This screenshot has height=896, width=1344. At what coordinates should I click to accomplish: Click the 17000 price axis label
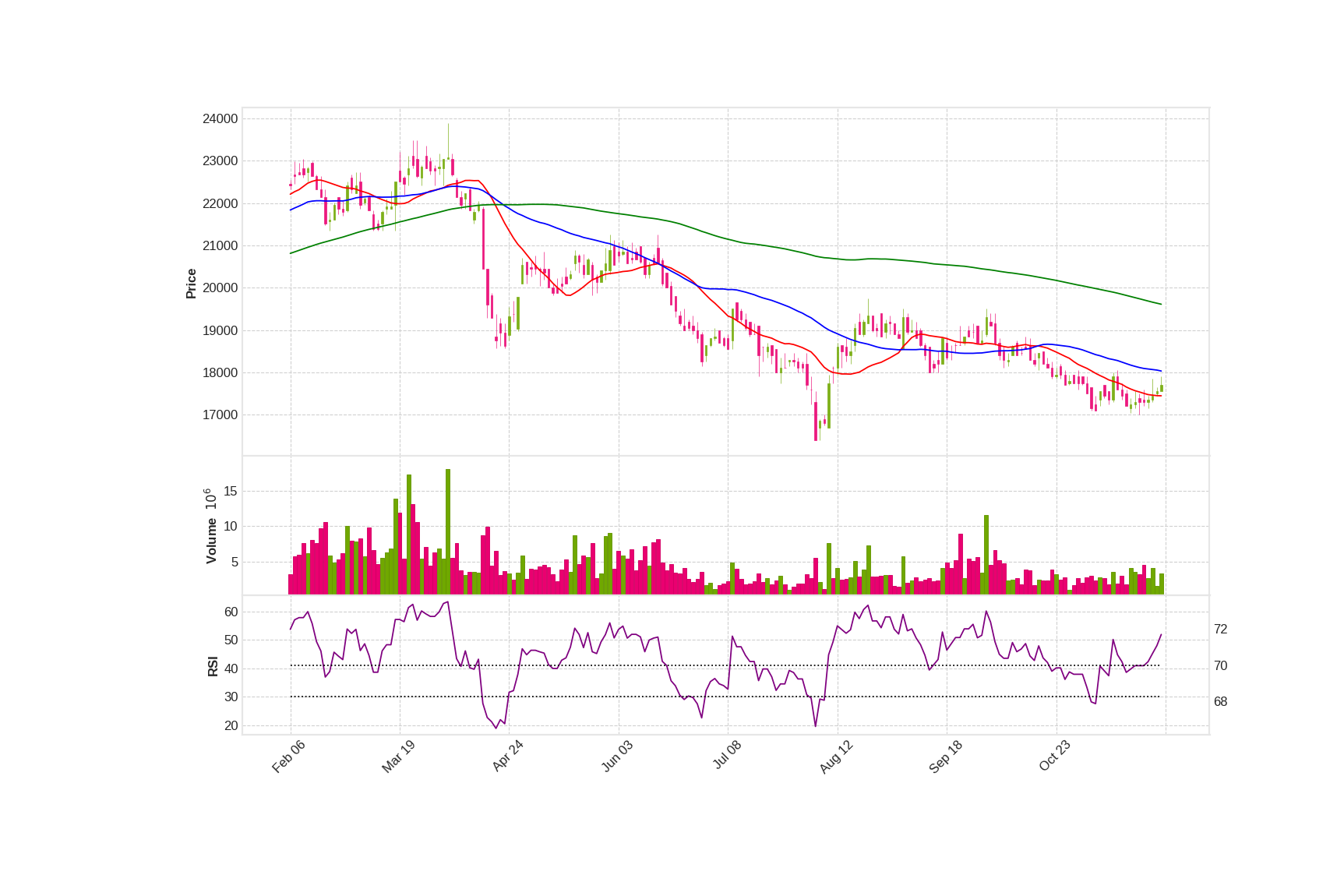click(x=220, y=415)
